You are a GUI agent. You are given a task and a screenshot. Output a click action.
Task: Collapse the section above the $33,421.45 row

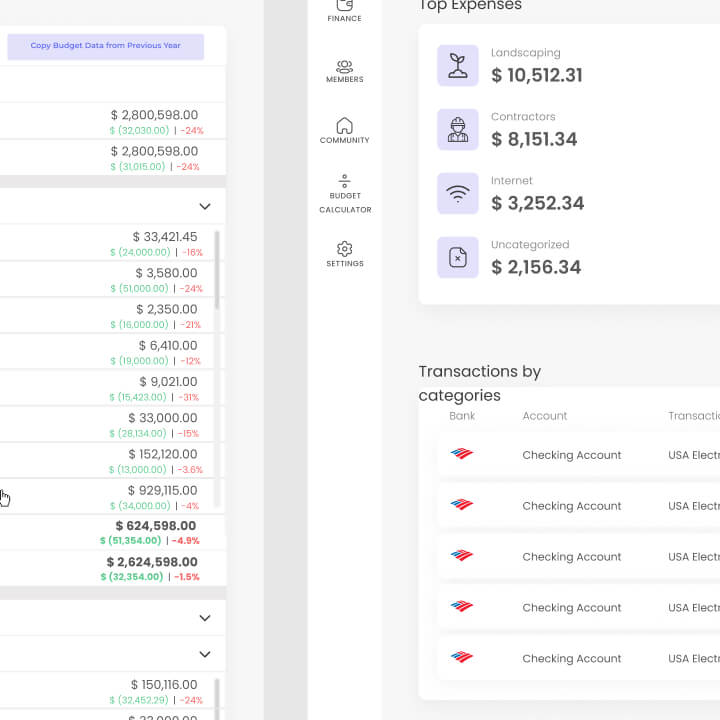click(205, 207)
